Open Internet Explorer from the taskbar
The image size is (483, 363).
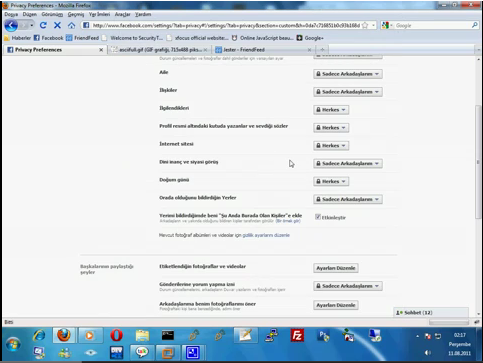(39, 335)
